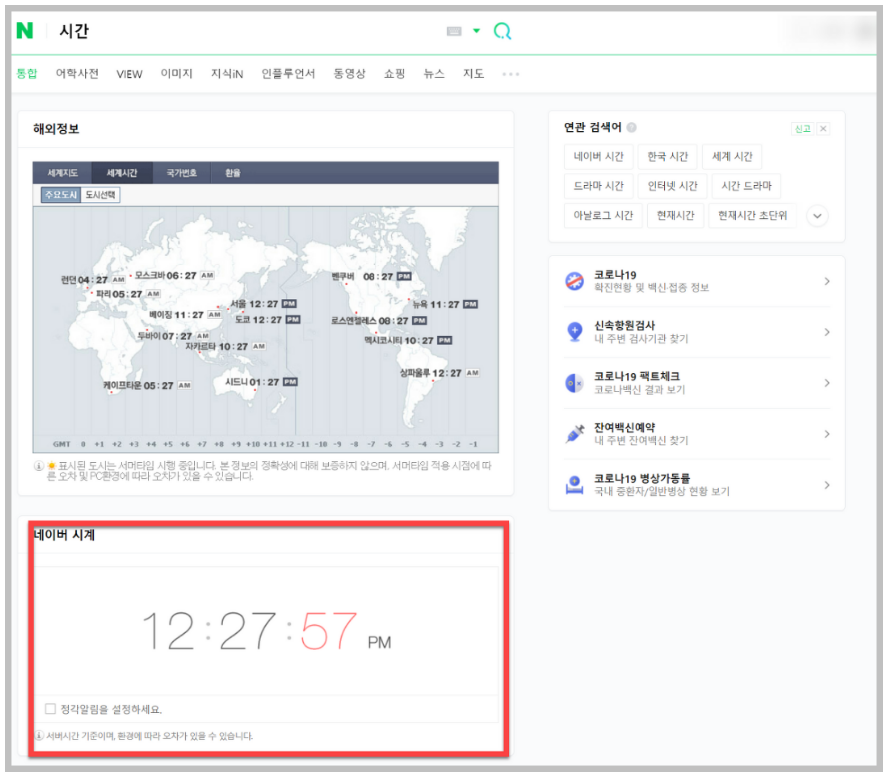The width and height of the screenshot is (888, 781).
Task: Select the 세계시간 tab in 해외정보
Action: [122, 173]
